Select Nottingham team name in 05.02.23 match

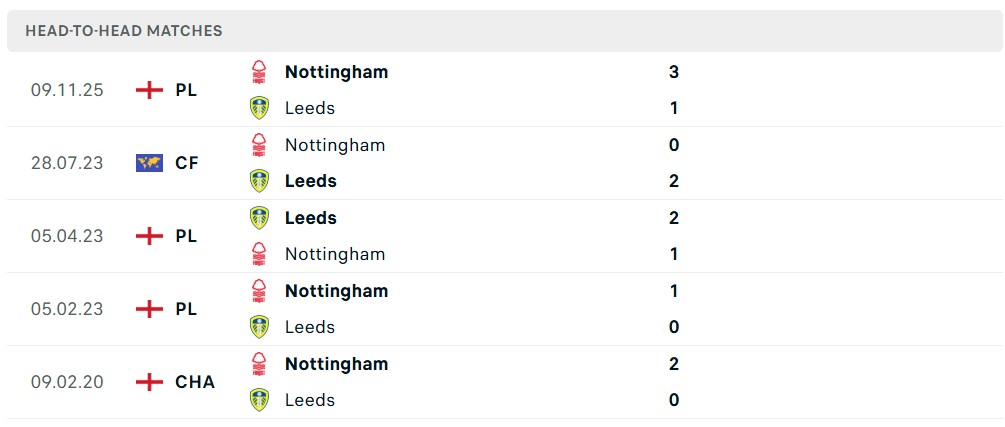[336, 291]
